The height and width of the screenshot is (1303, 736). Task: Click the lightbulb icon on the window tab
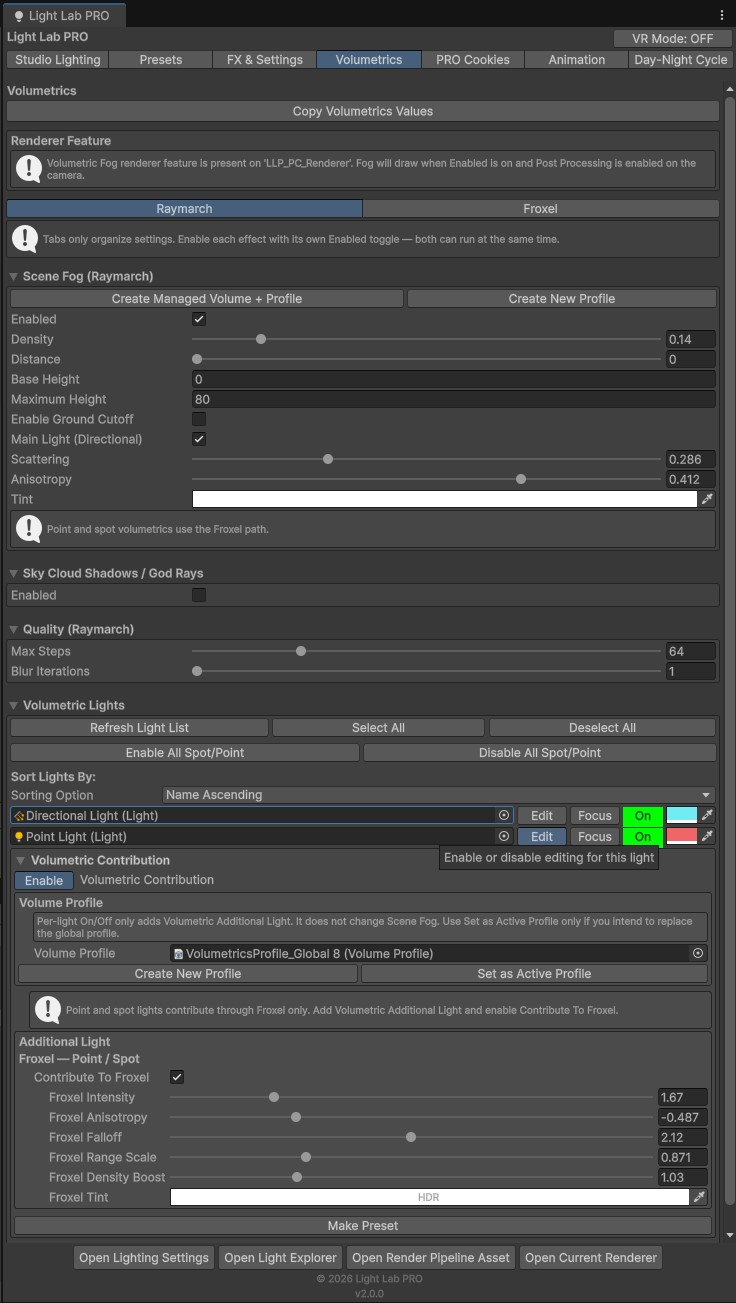(18, 16)
